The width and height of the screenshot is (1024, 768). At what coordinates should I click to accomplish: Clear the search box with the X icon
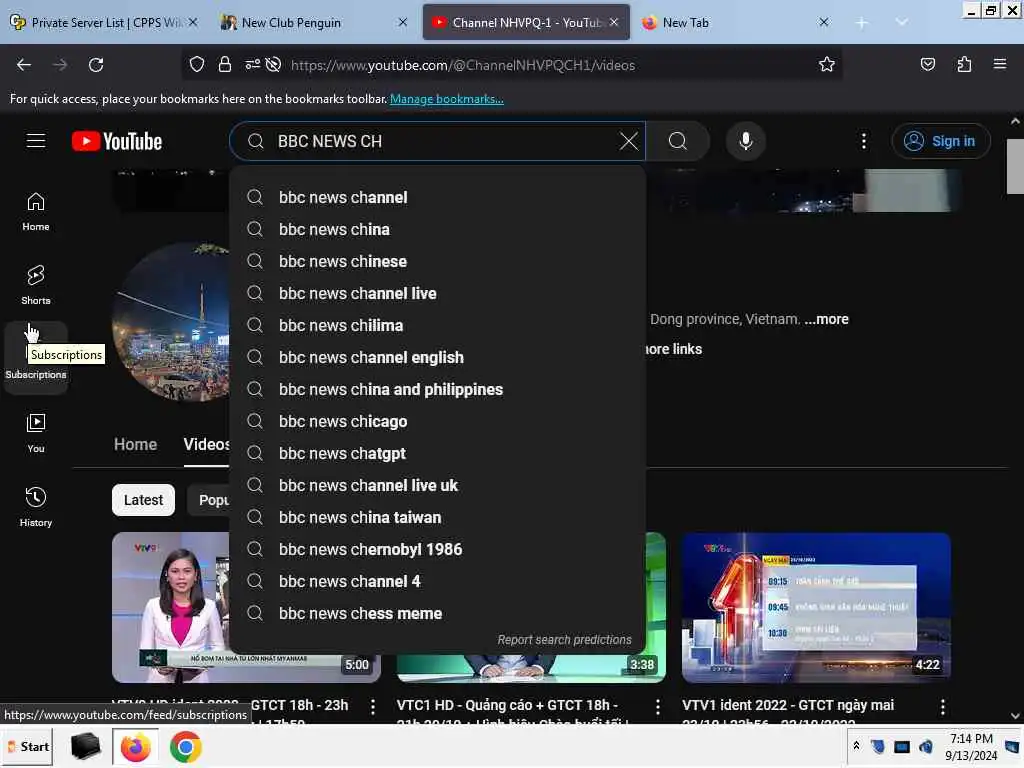(628, 141)
